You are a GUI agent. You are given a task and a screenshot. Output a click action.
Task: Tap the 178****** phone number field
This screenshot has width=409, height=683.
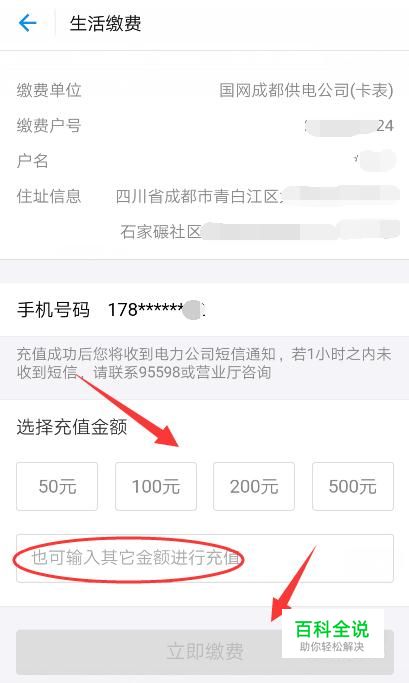coord(157,310)
